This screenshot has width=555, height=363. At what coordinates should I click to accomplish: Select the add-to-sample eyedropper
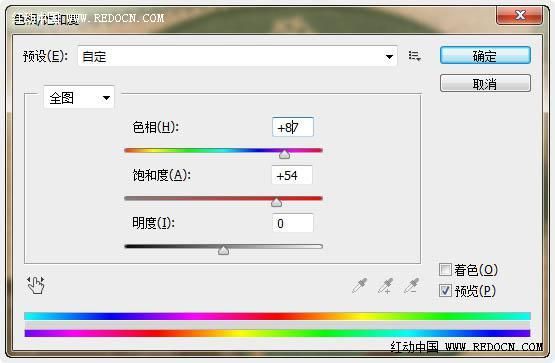(x=385, y=286)
